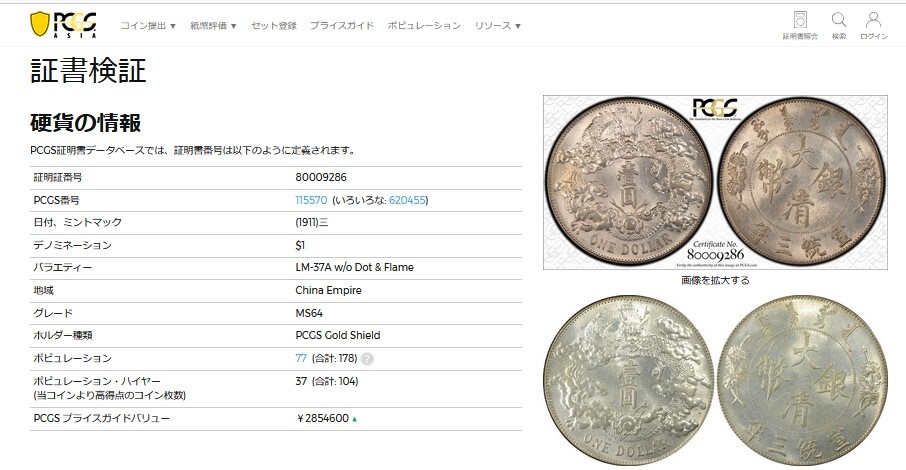Open variety number 620455 link
This screenshot has height=470, width=906.
click(407, 200)
